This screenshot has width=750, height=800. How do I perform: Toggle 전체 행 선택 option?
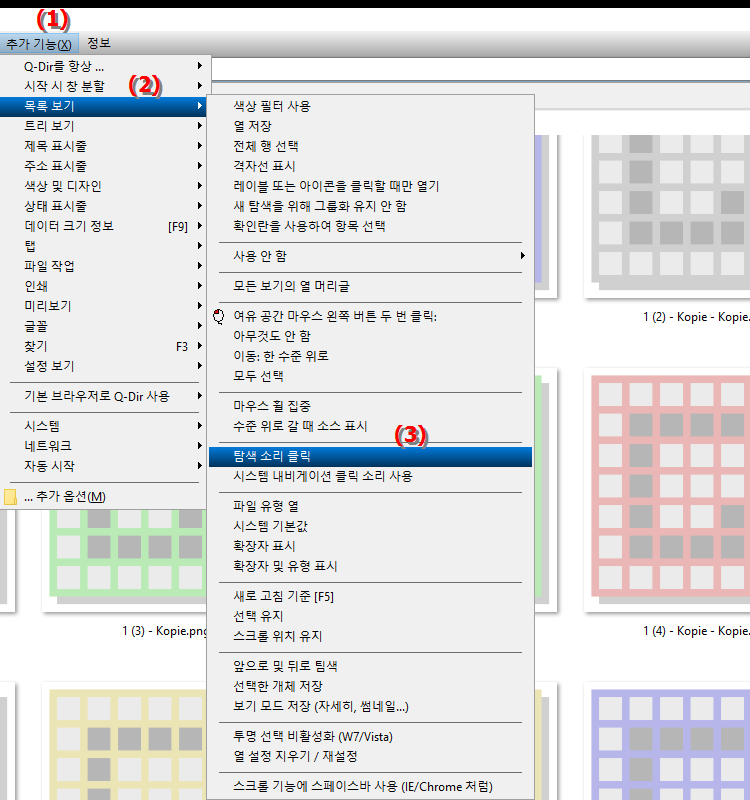tap(370, 146)
